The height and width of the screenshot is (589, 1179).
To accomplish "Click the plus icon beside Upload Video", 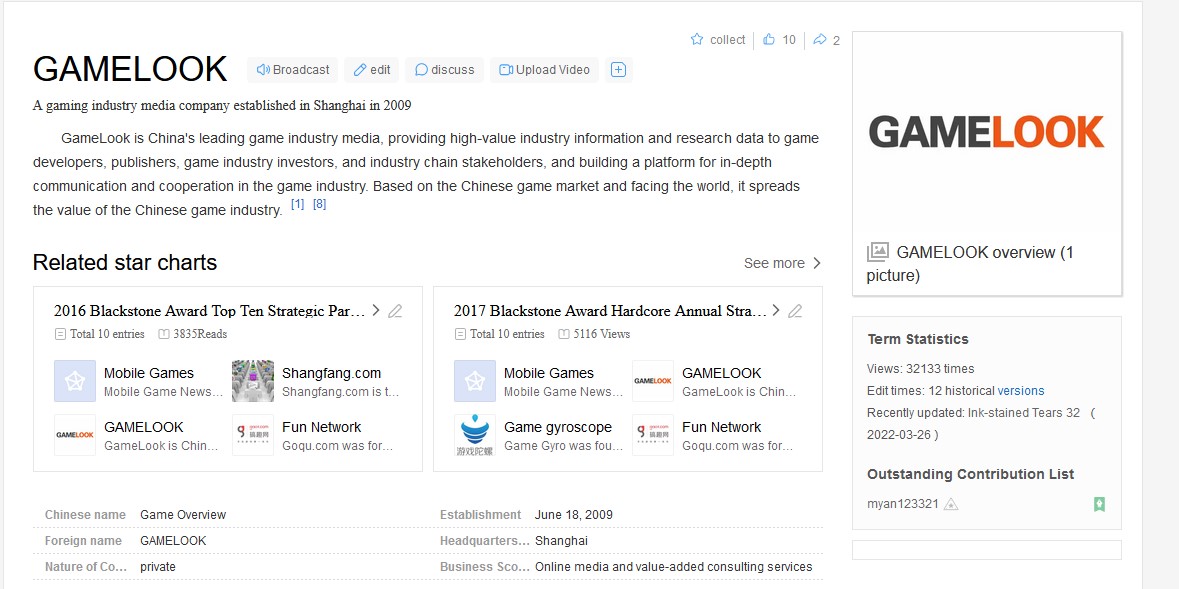I will click(x=618, y=70).
